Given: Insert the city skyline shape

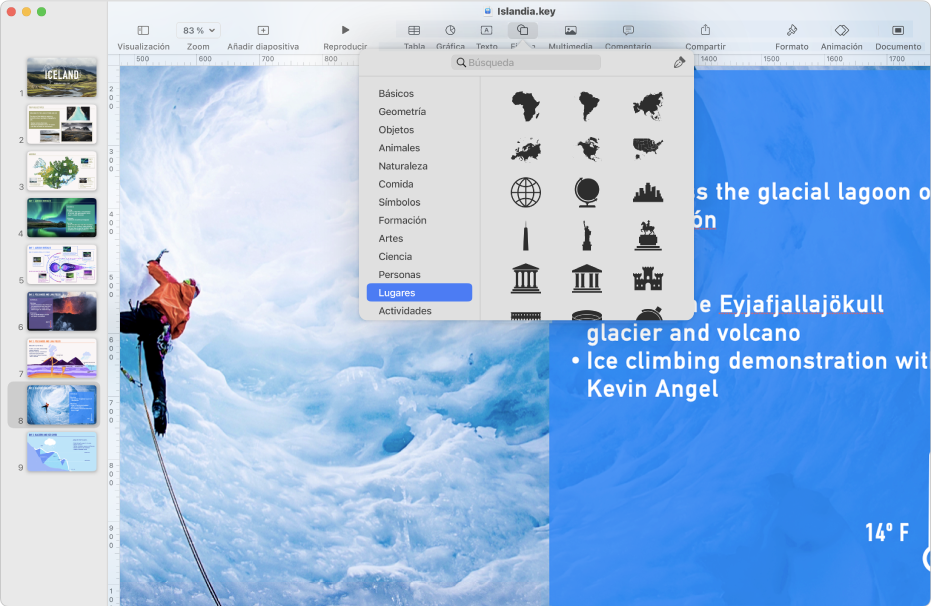Looking at the screenshot, I should click(648, 193).
